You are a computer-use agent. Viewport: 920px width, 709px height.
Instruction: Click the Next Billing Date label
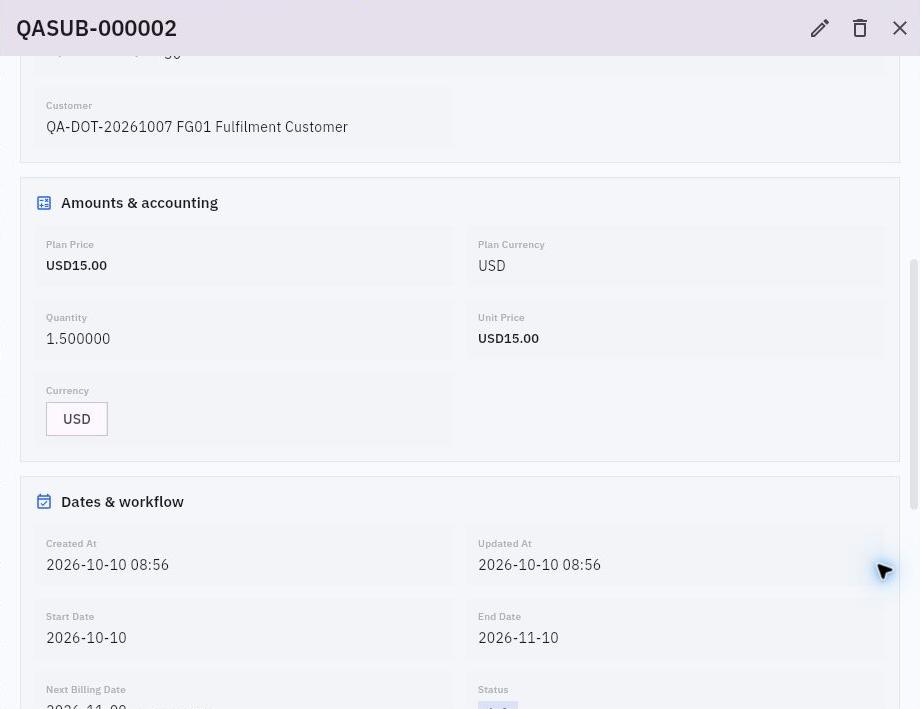(86, 690)
